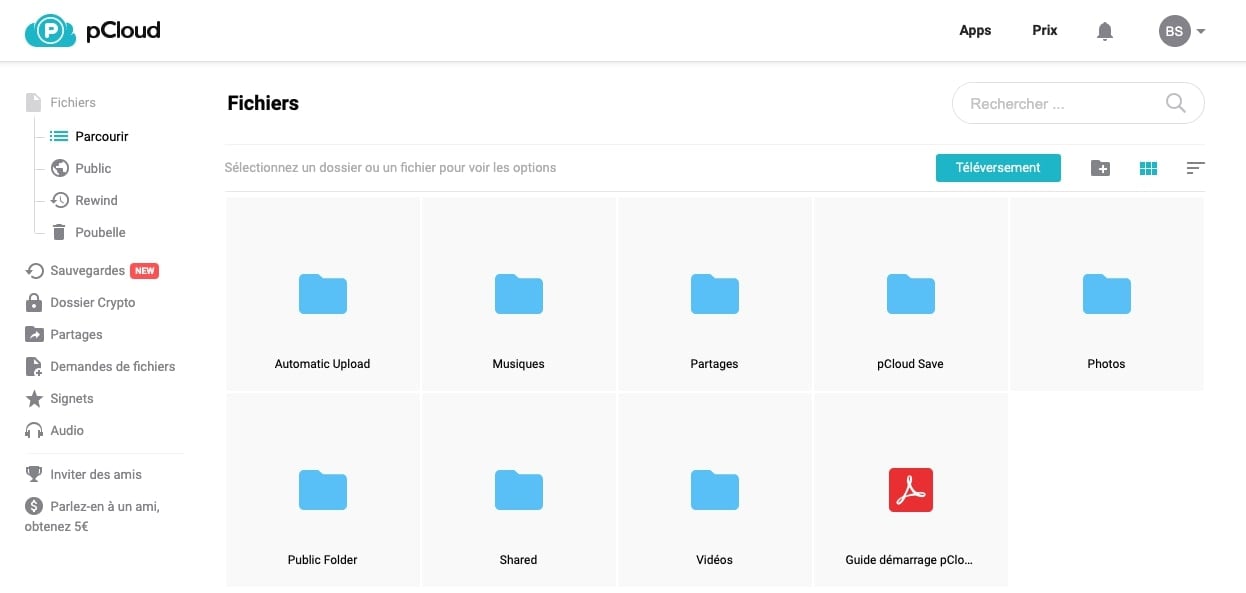Click the Public Folder label
The height and width of the screenshot is (593, 1246).
coord(323,560)
